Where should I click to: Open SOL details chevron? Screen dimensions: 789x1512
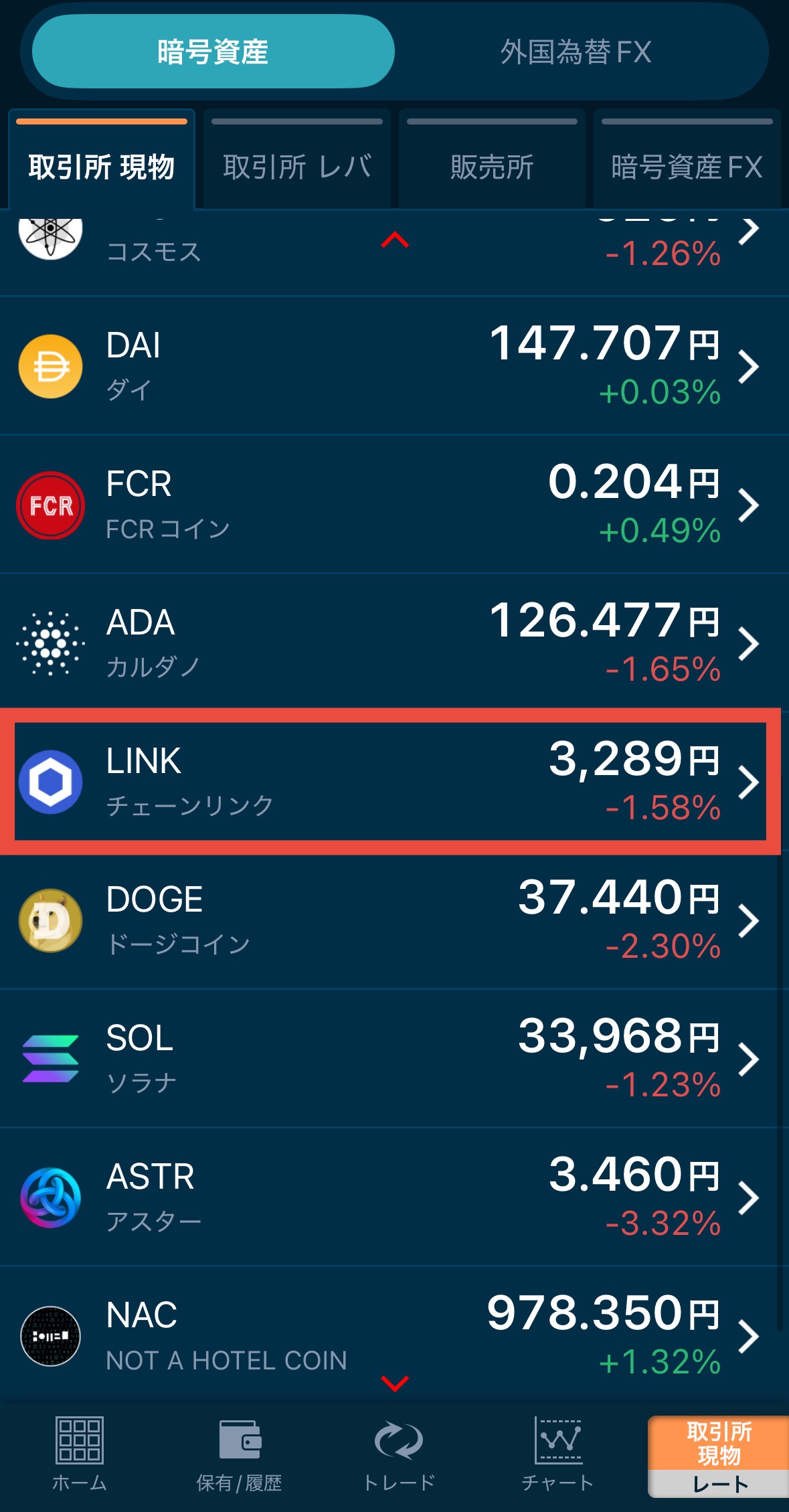pos(748,1059)
